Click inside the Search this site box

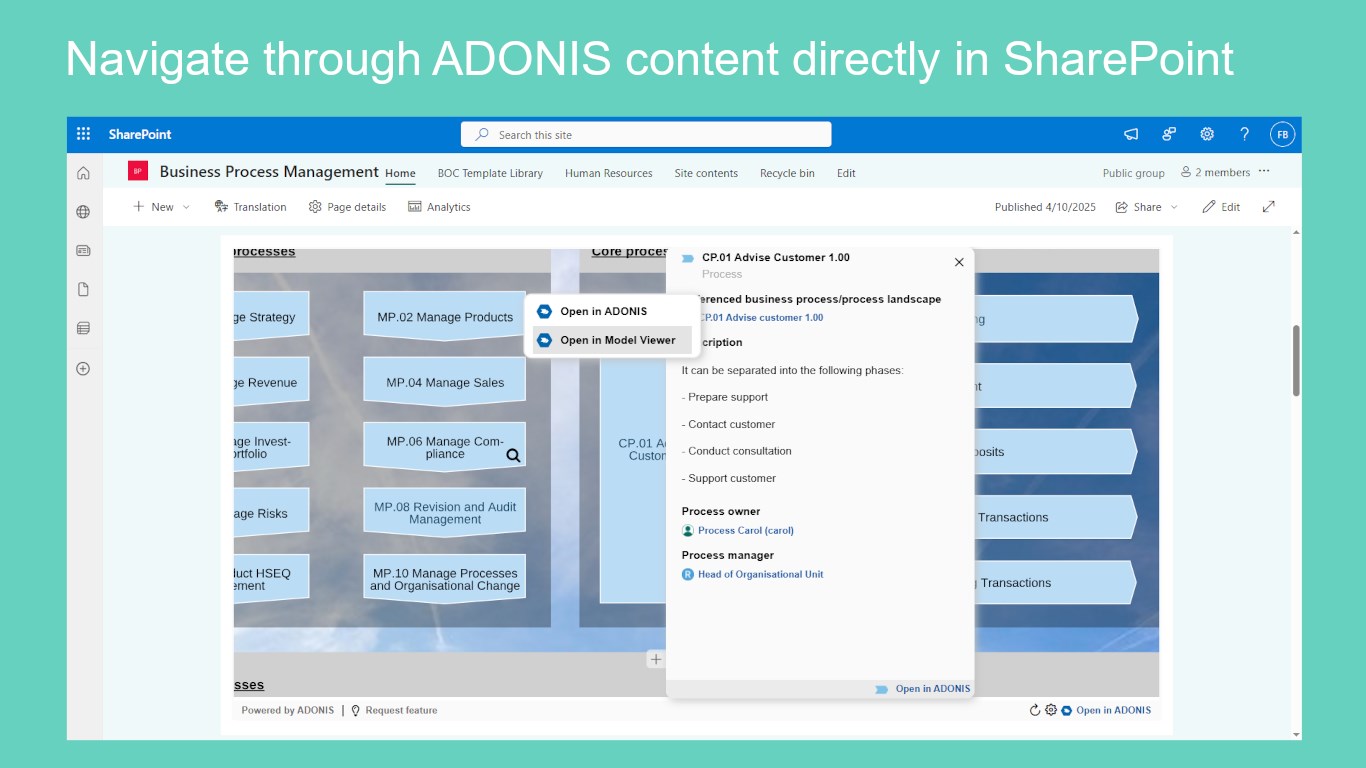click(x=646, y=134)
